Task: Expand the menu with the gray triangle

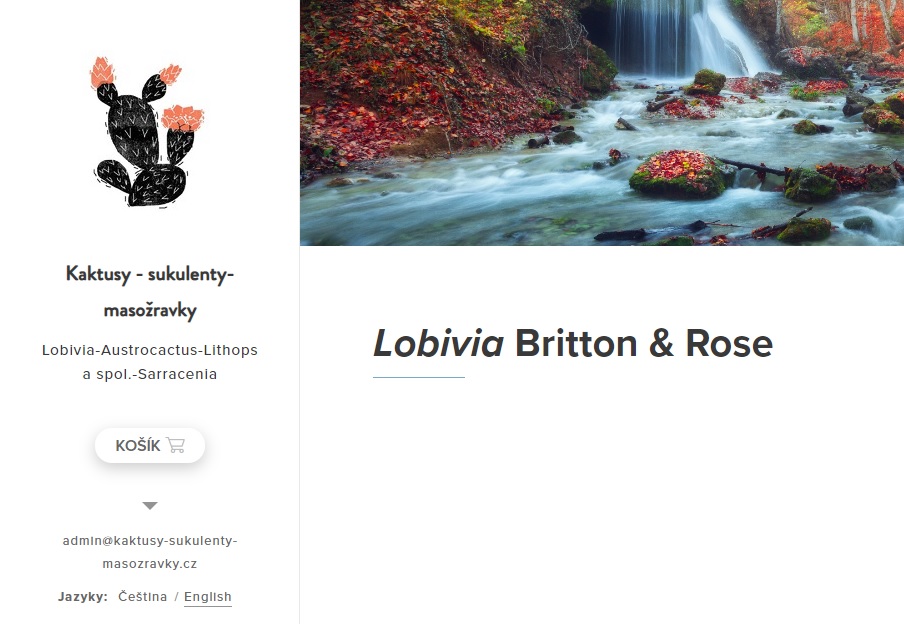Action: click(x=150, y=506)
